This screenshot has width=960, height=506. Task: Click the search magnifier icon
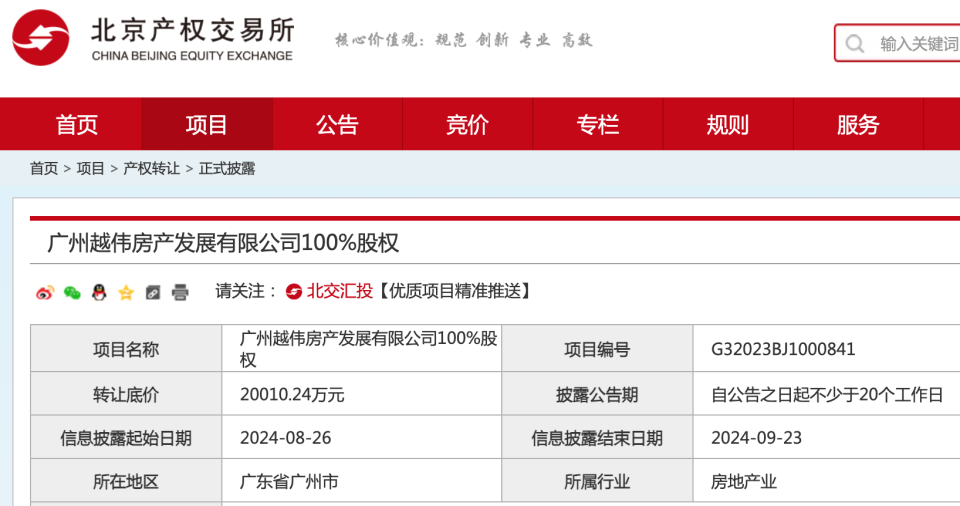(x=855, y=43)
